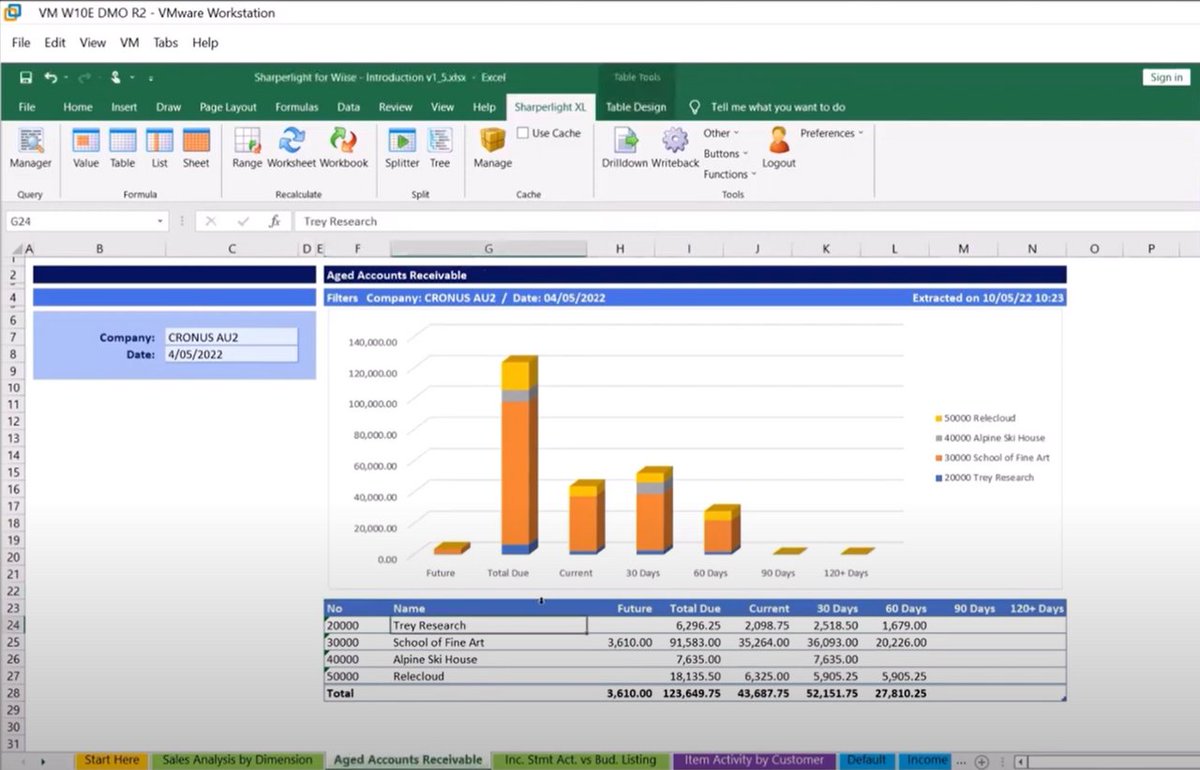Switch to the Start Here sheet
1200x770 pixels.
[x=111, y=760]
